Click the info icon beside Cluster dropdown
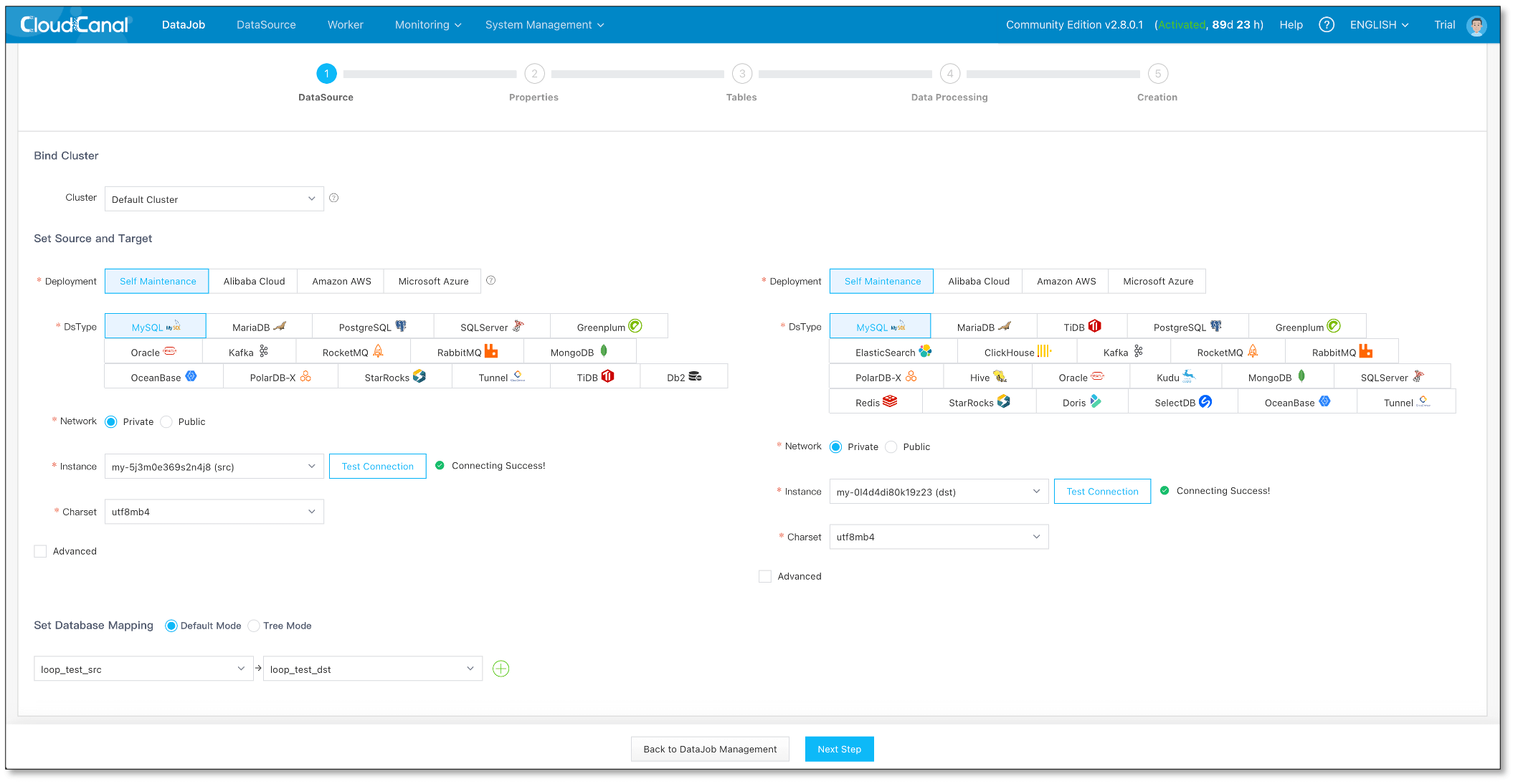1513x784 pixels. click(x=333, y=199)
